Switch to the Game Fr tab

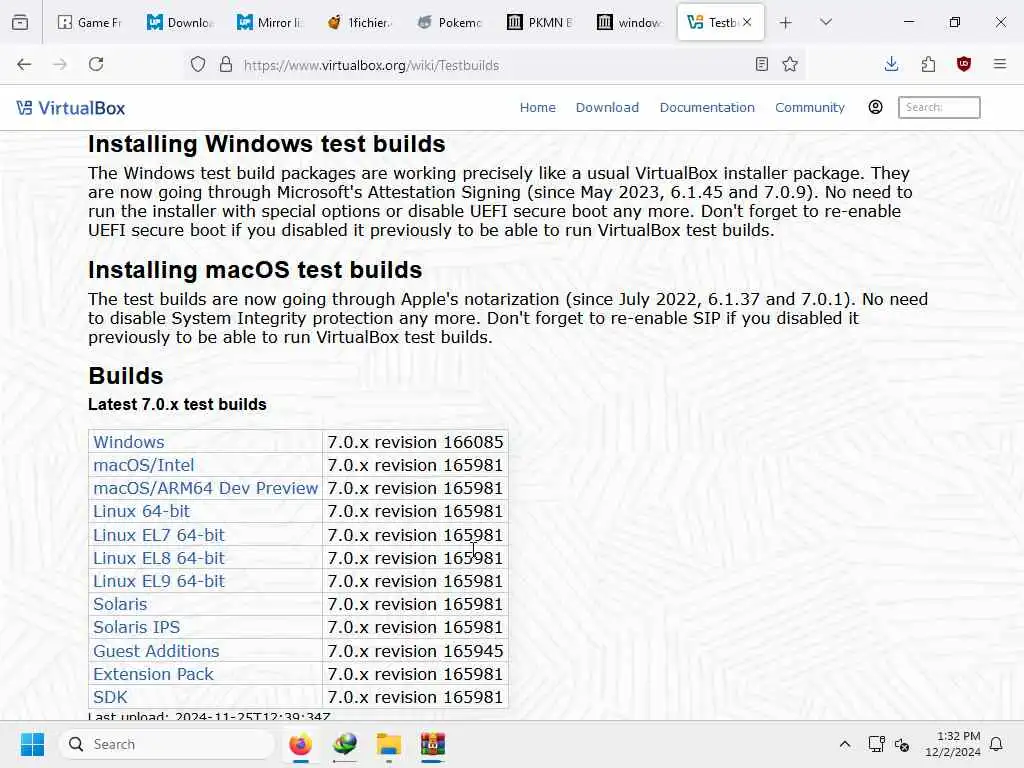pos(90,22)
